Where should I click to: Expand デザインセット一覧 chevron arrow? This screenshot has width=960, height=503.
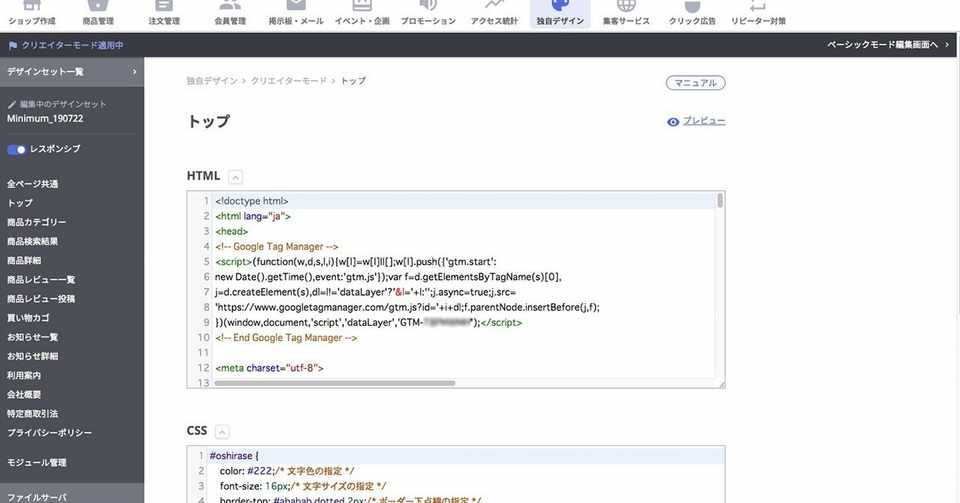134,72
